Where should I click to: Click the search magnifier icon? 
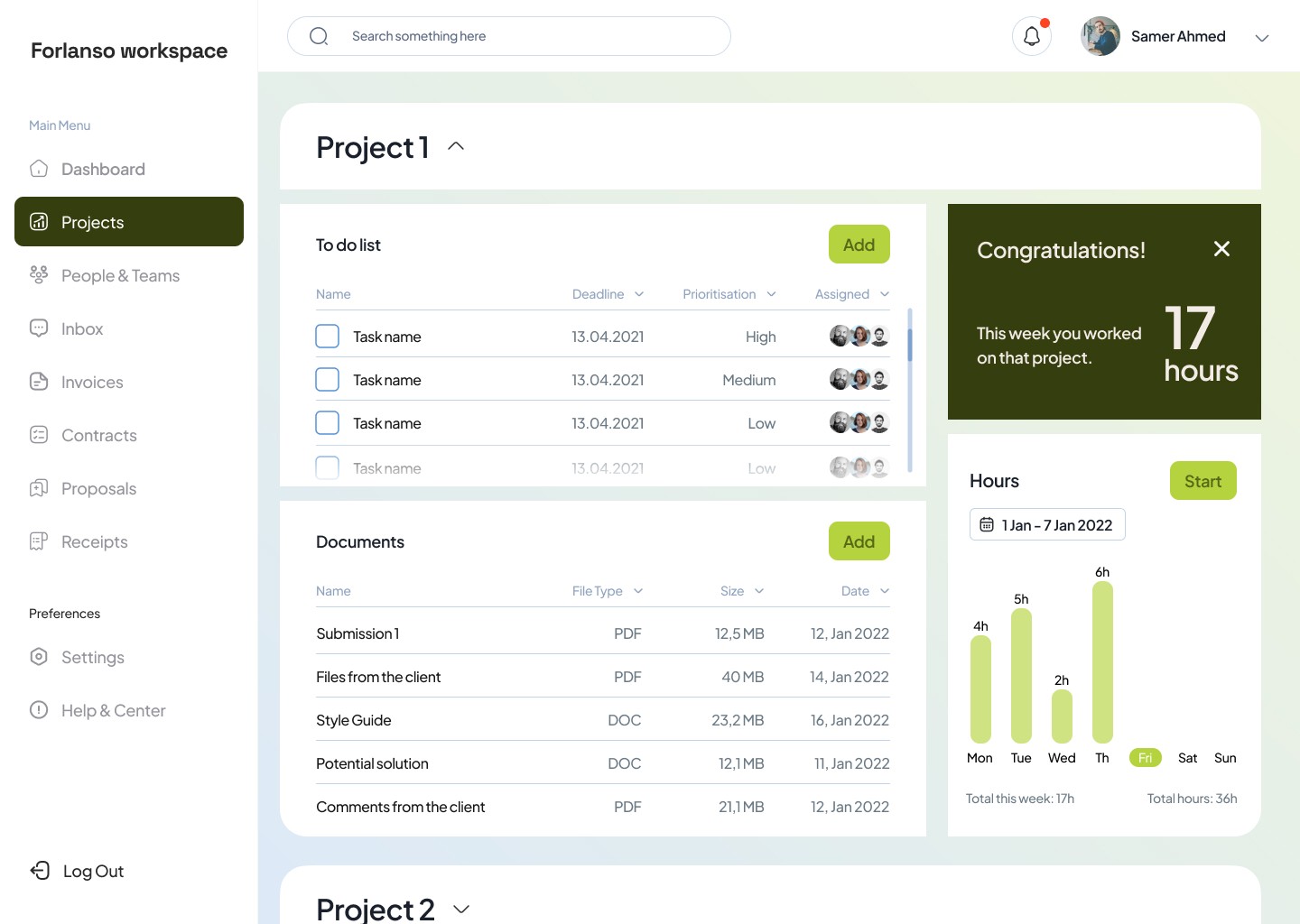[319, 36]
